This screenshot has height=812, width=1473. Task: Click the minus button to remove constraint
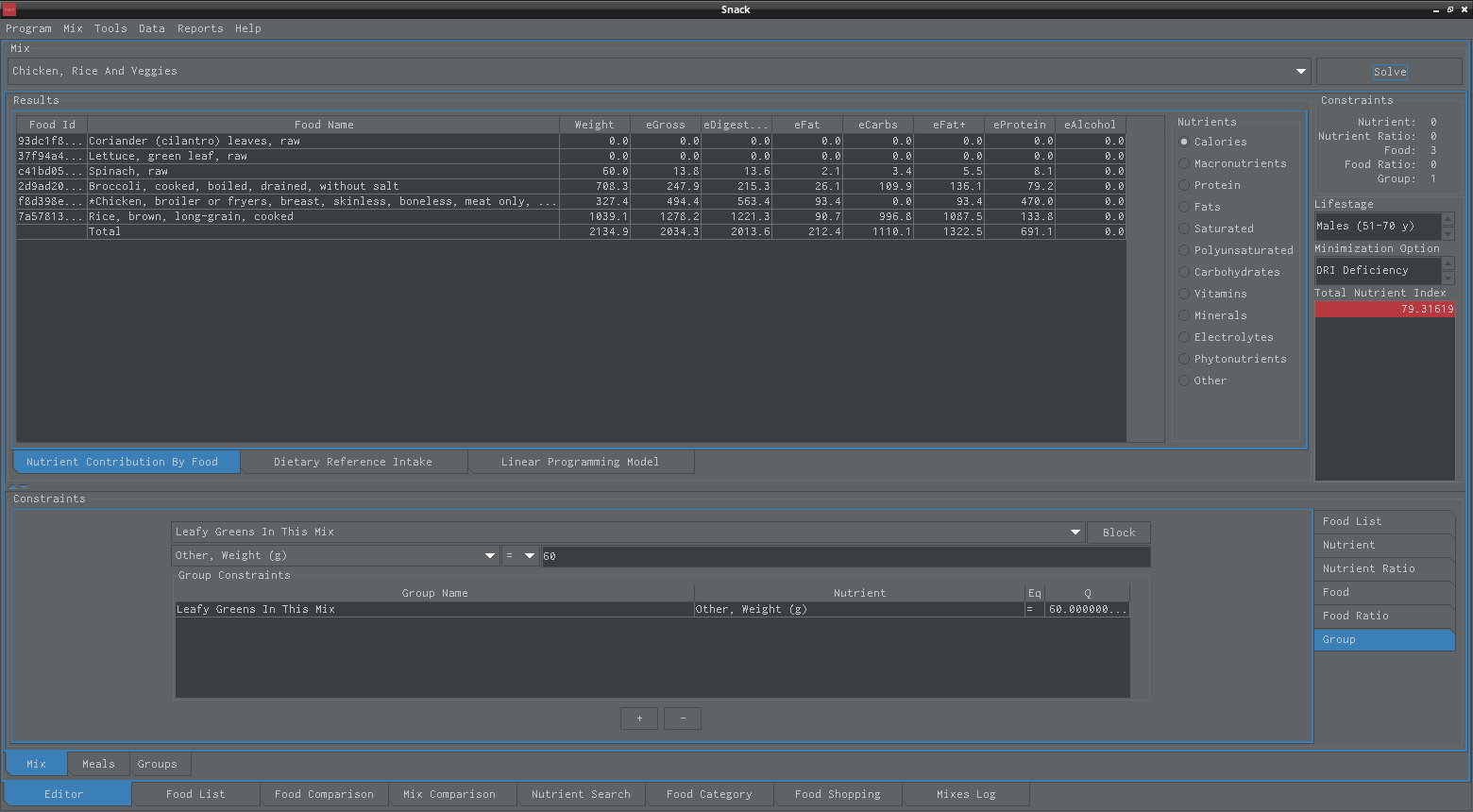pos(683,719)
